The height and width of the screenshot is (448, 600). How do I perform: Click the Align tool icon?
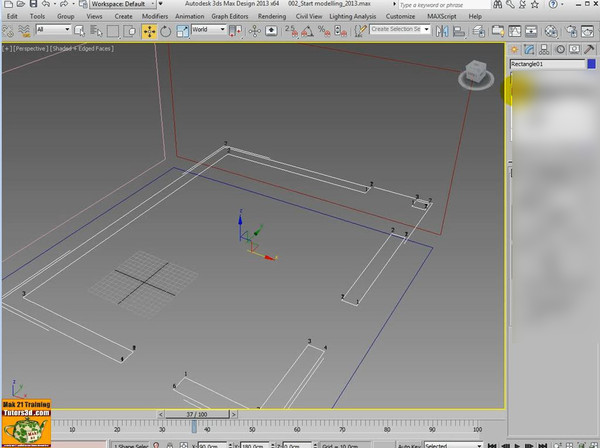click(x=459, y=31)
